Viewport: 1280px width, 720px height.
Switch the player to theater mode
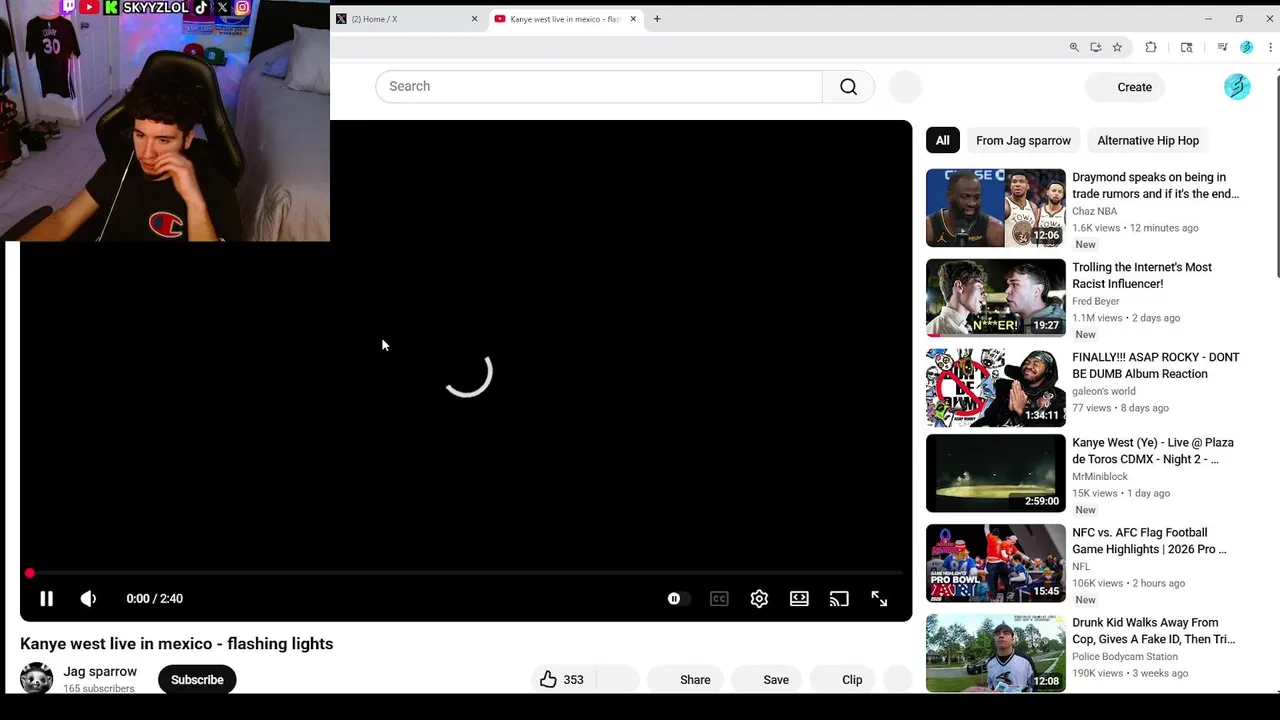pos(799,598)
